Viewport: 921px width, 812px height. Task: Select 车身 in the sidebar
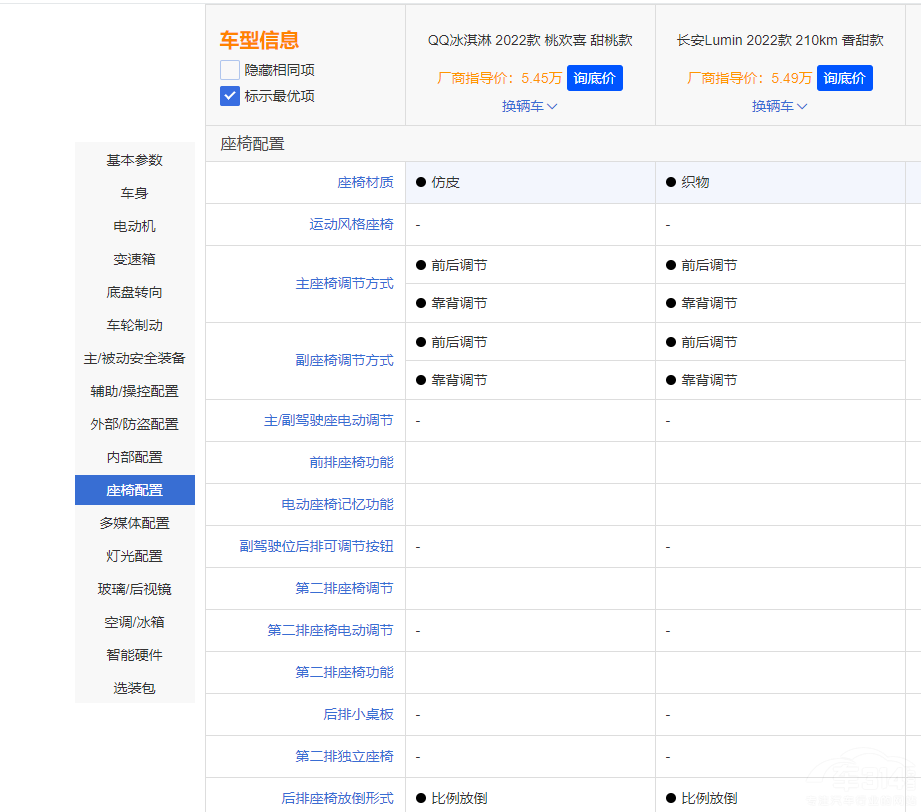[x=134, y=193]
